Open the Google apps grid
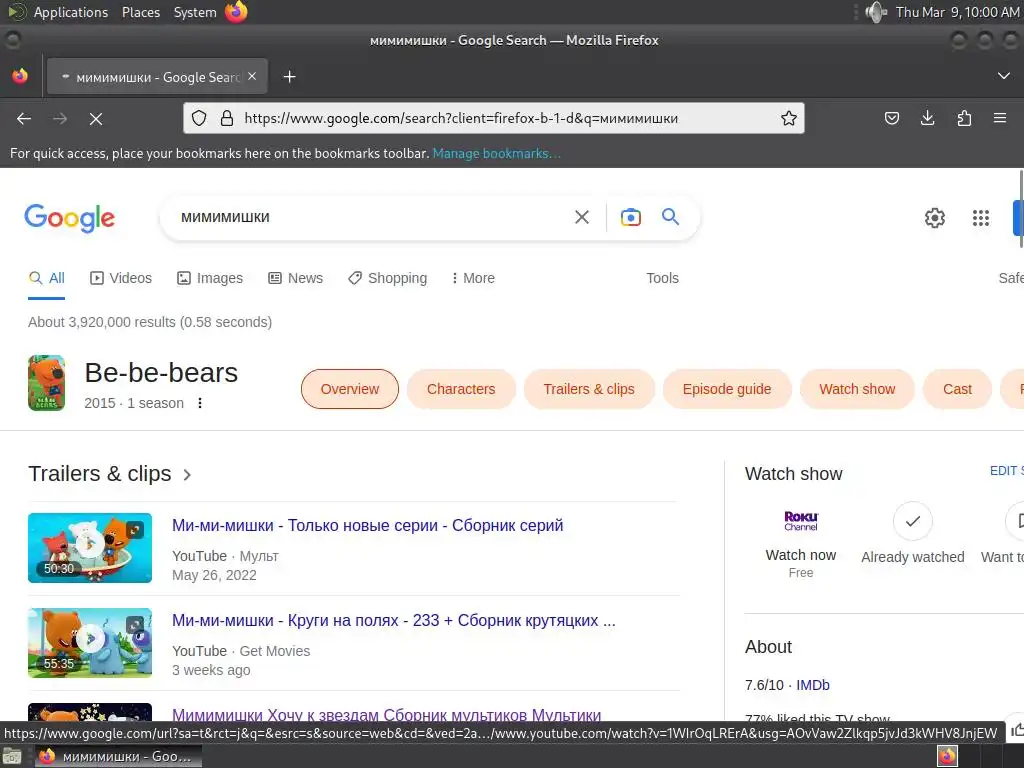 (x=980, y=217)
